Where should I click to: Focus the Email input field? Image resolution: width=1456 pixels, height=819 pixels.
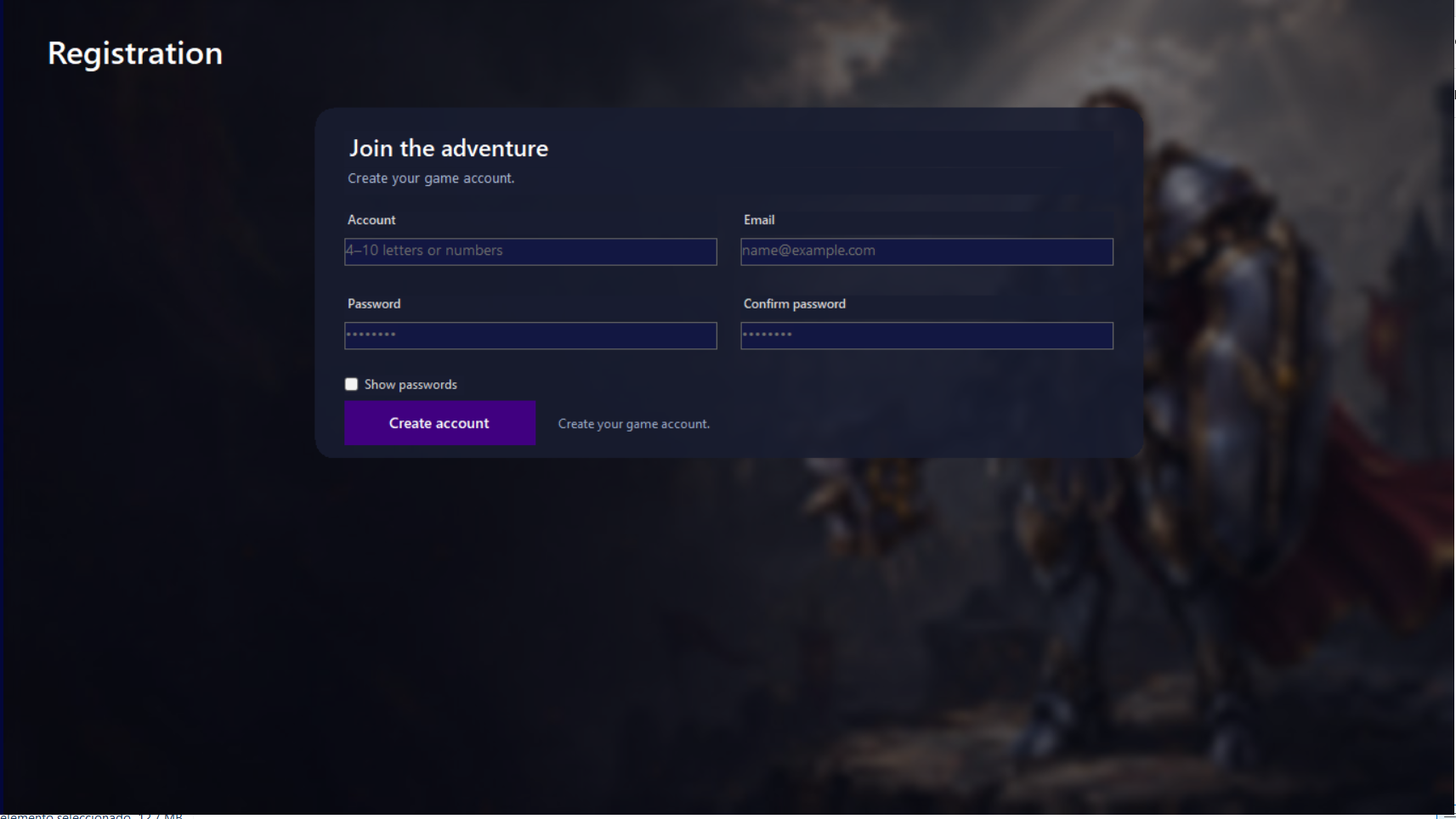926,251
